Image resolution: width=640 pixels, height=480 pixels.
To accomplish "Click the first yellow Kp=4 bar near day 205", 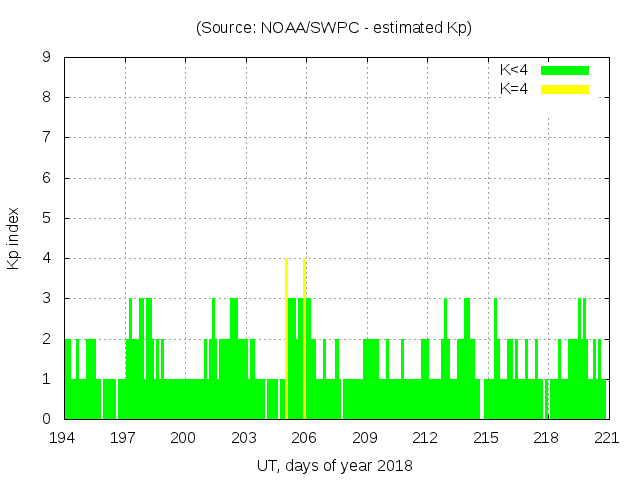I will [286, 338].
